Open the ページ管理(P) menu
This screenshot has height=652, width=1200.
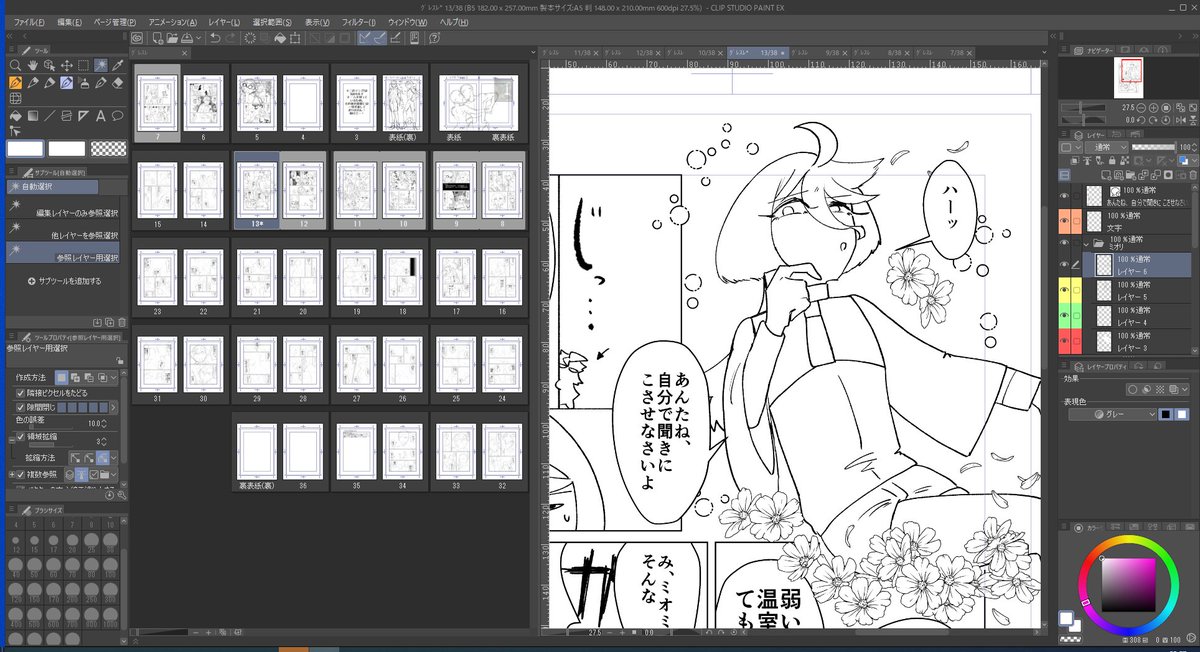115,21
